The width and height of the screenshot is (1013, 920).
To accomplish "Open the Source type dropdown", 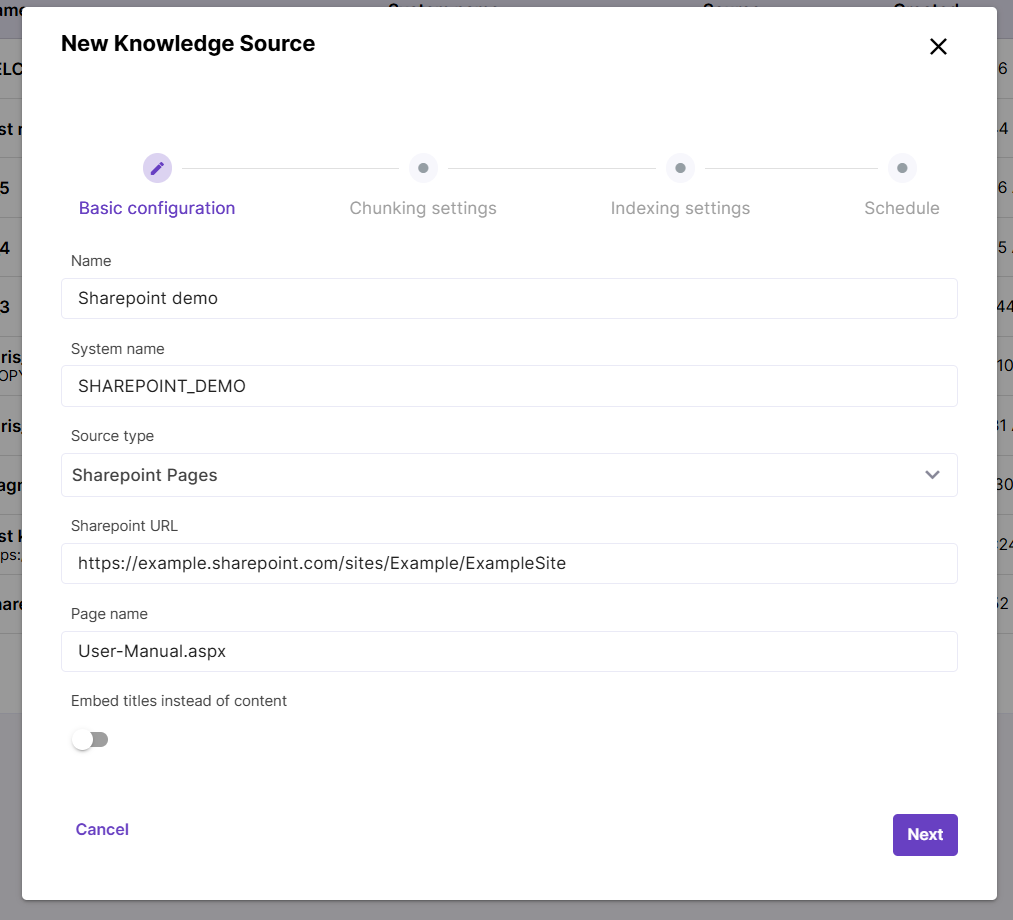I will coord(490,475).
